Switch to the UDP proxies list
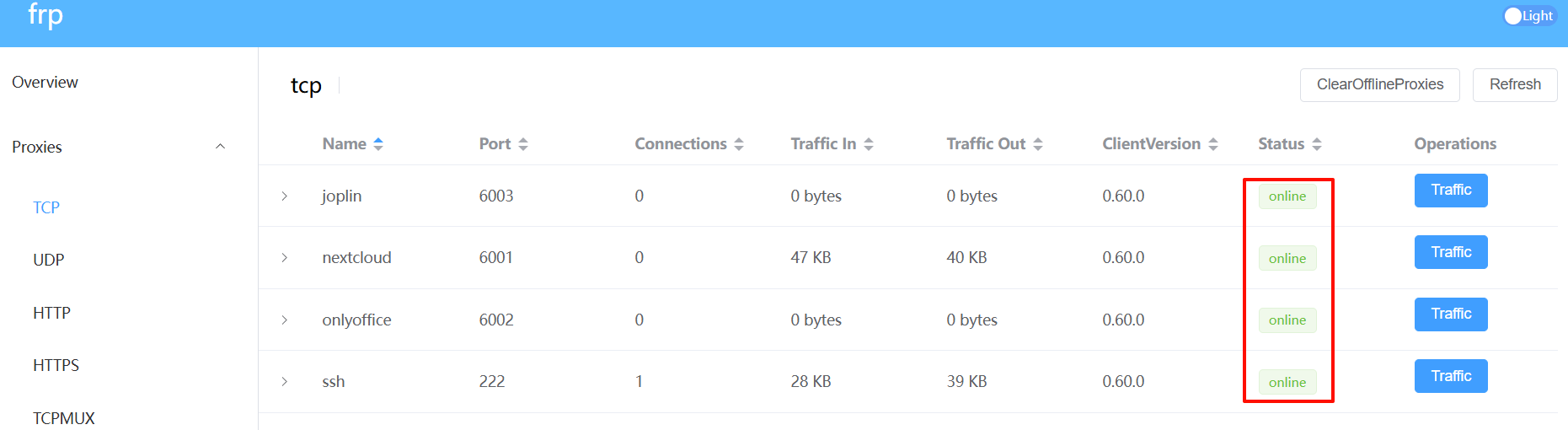This screenshot has width=1568, height=430. (49, 260)
